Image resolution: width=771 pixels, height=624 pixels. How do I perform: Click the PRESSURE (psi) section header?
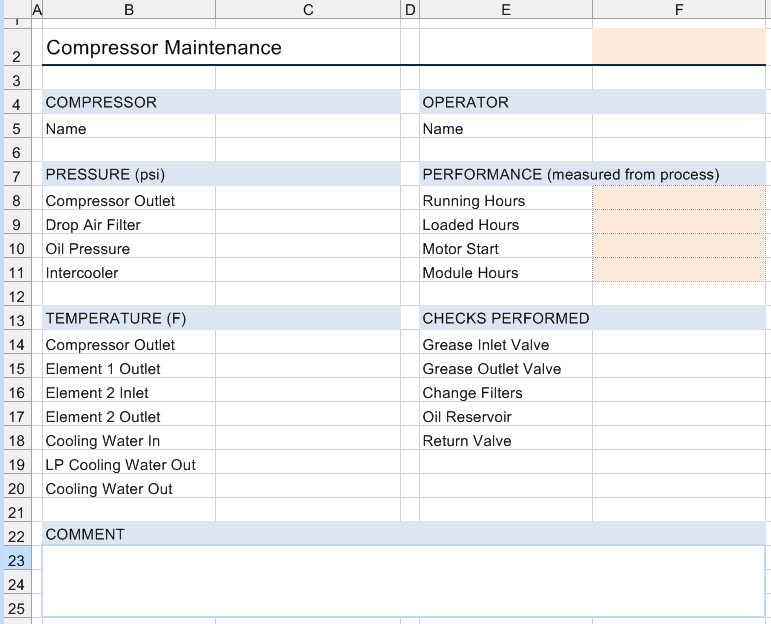[221, 174]
